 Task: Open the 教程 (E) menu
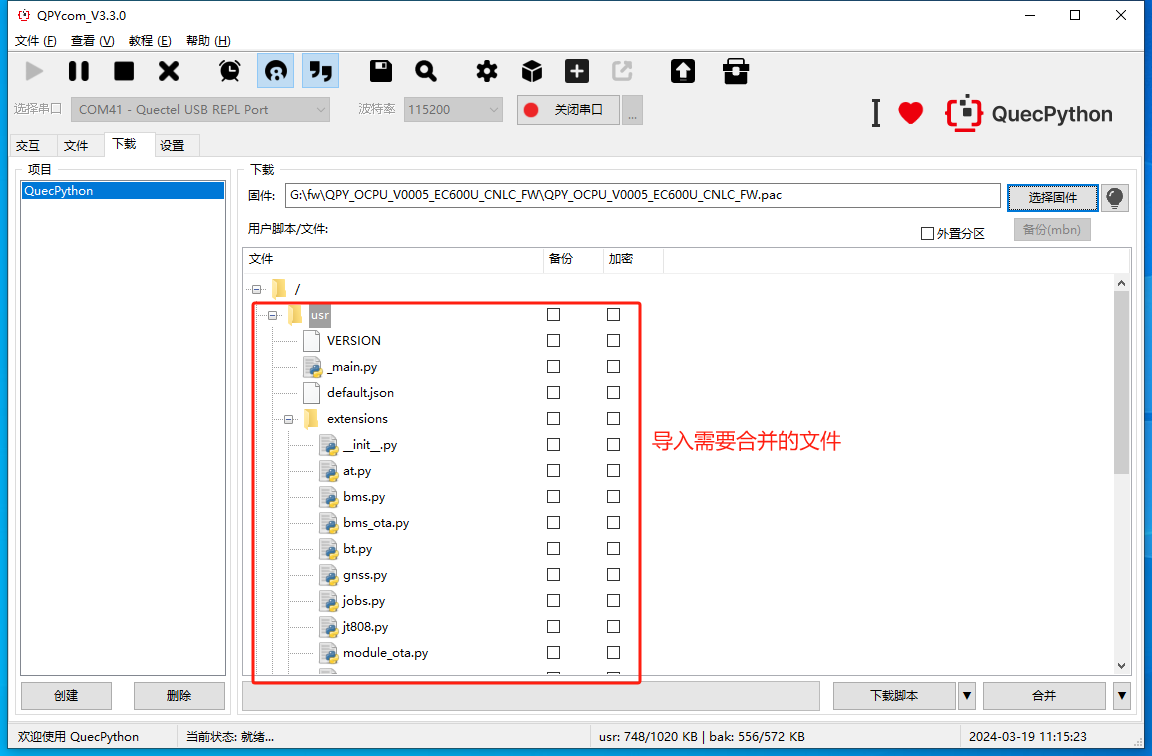tap(150, 40)
